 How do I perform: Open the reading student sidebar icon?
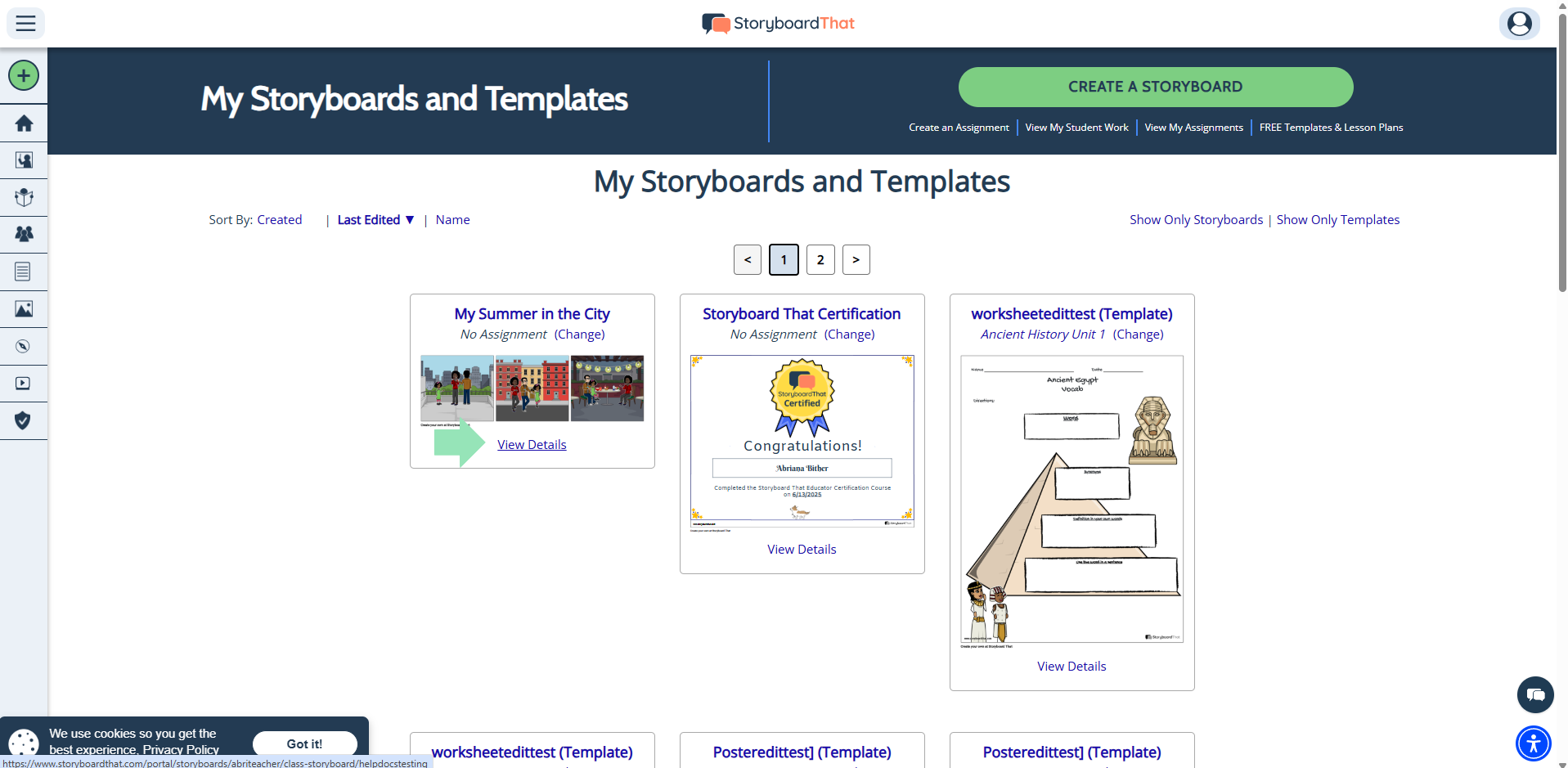[x=24, y=197]
